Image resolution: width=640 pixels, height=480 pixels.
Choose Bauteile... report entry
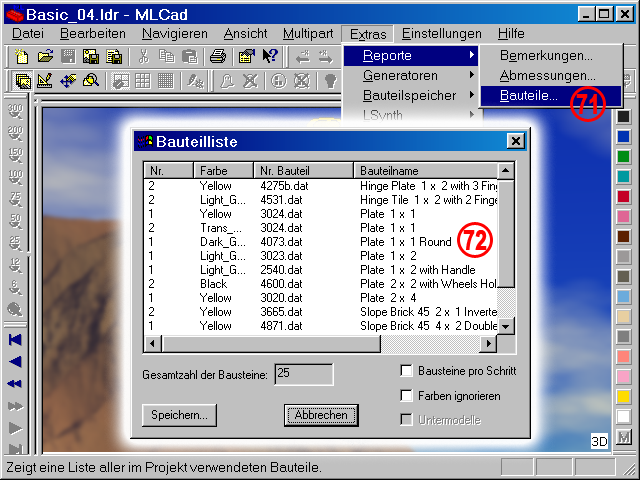pyautogui.click(x=551, y=96)
